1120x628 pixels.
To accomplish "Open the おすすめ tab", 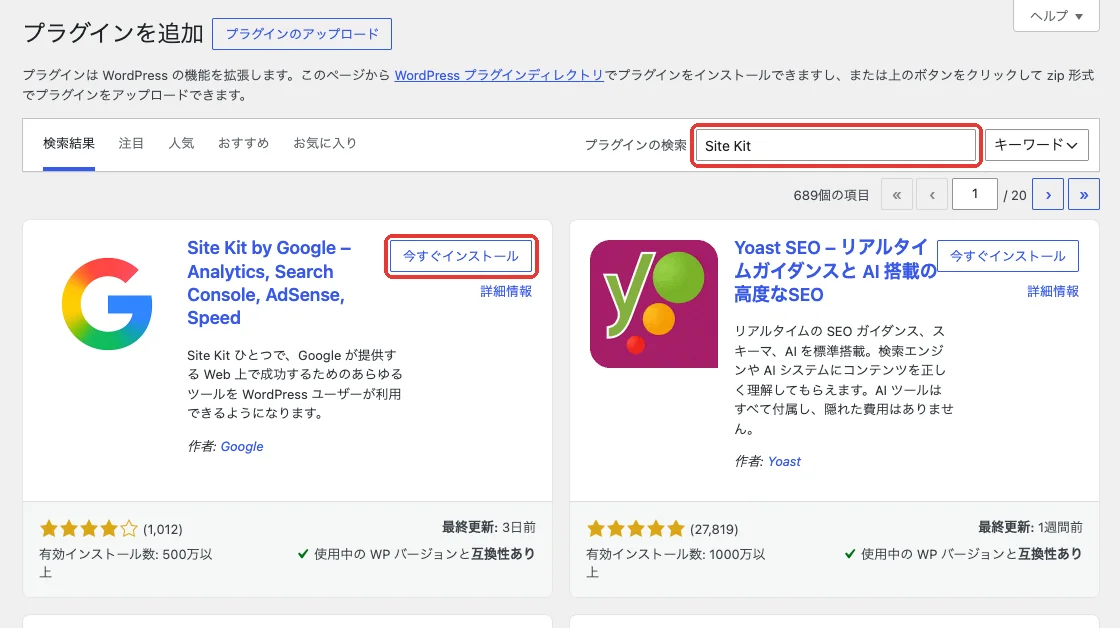I will (x=244, y=143).
